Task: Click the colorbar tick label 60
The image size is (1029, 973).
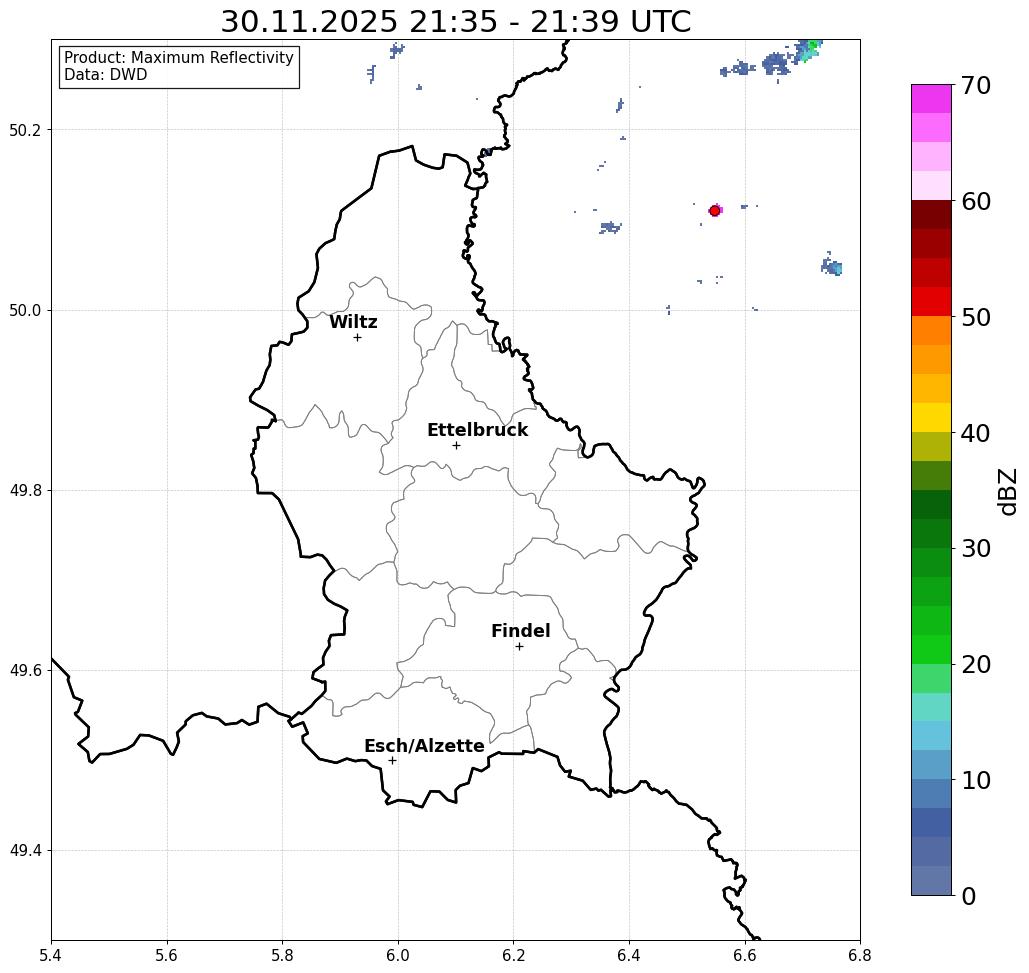Action: click(975, 201)
